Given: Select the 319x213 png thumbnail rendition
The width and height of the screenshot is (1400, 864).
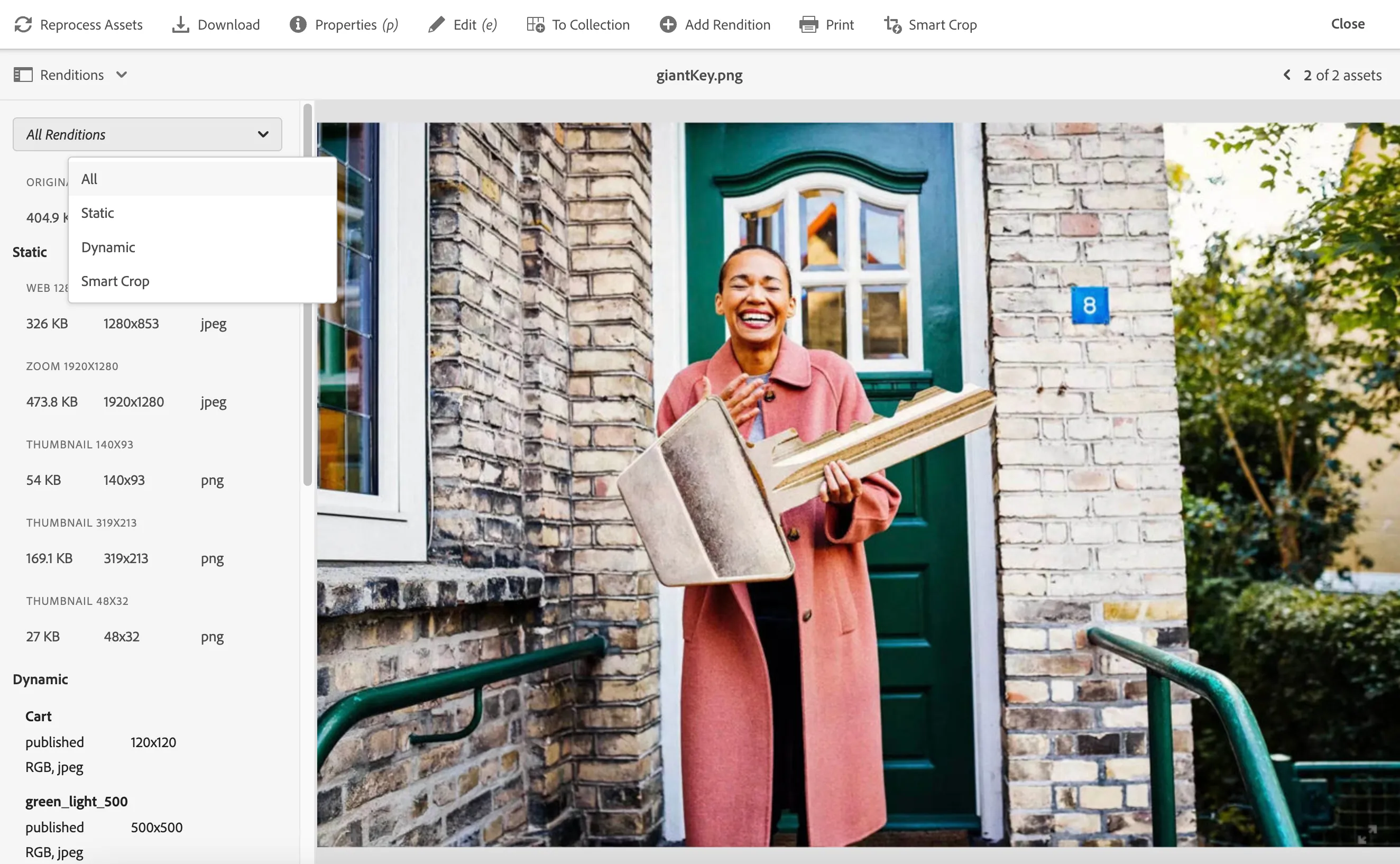Looking at the screenshot, I should click(x=148, y=558).
